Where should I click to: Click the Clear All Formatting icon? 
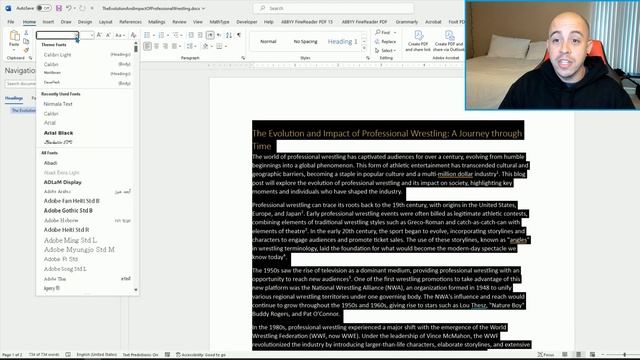click(133, 35)
